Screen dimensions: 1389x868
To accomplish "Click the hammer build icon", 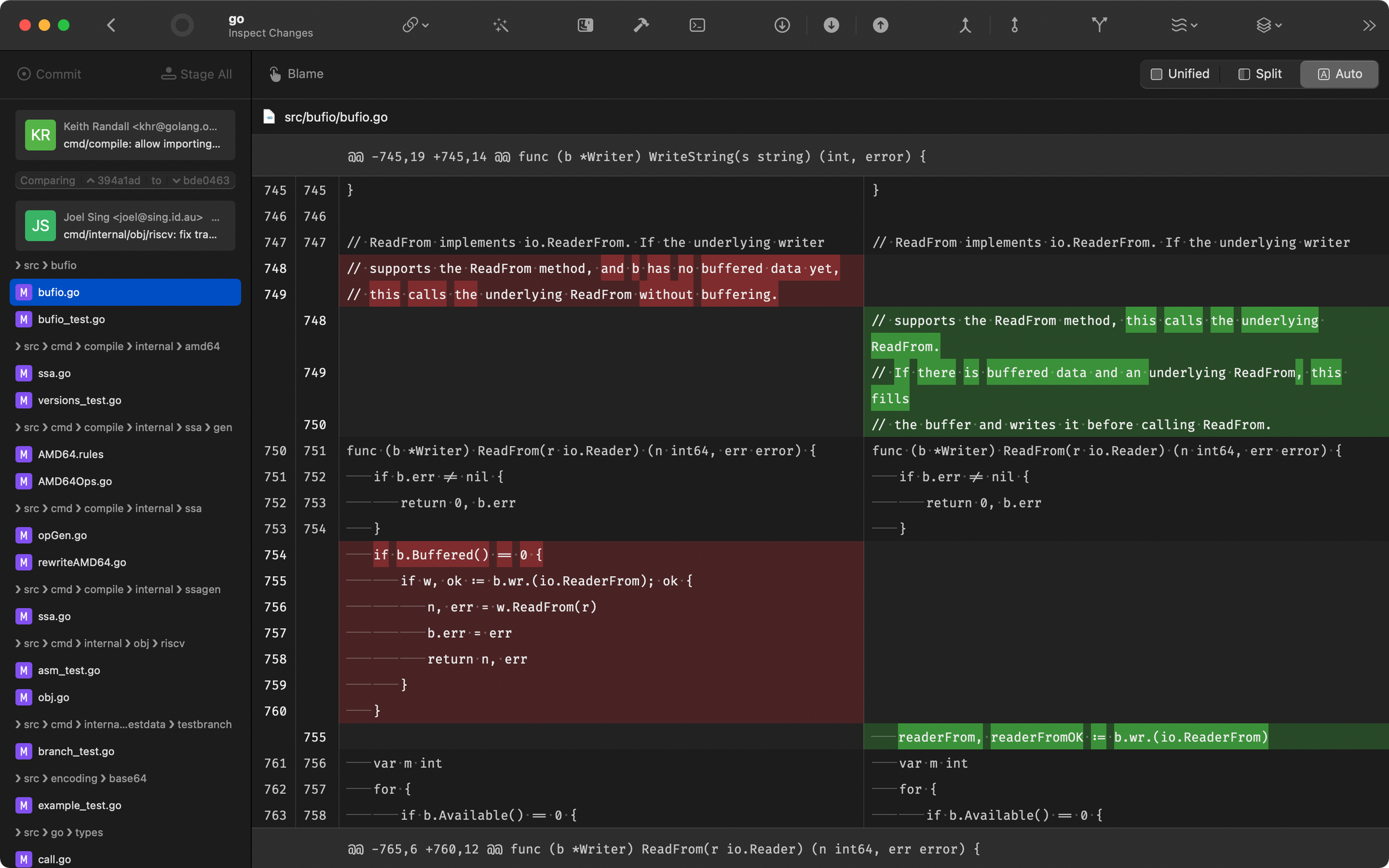I will (641, 25).
